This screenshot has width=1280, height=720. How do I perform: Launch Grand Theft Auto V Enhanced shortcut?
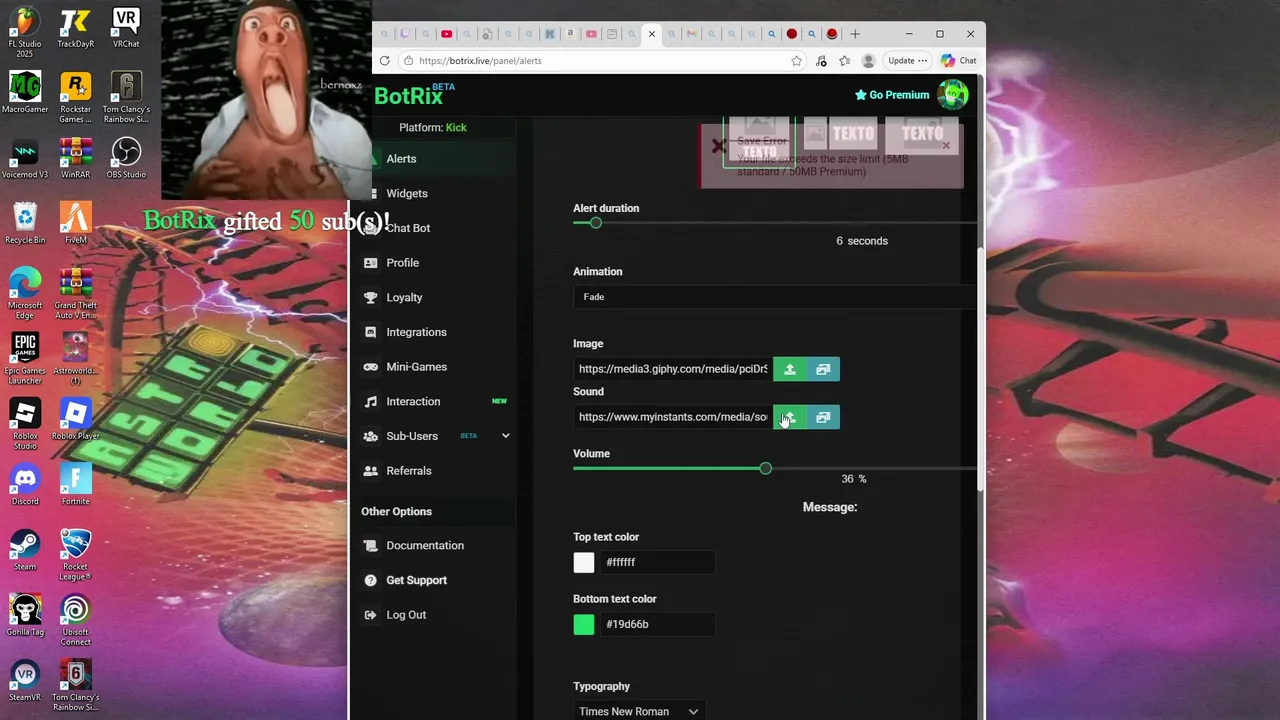click(x=75, y=294)
